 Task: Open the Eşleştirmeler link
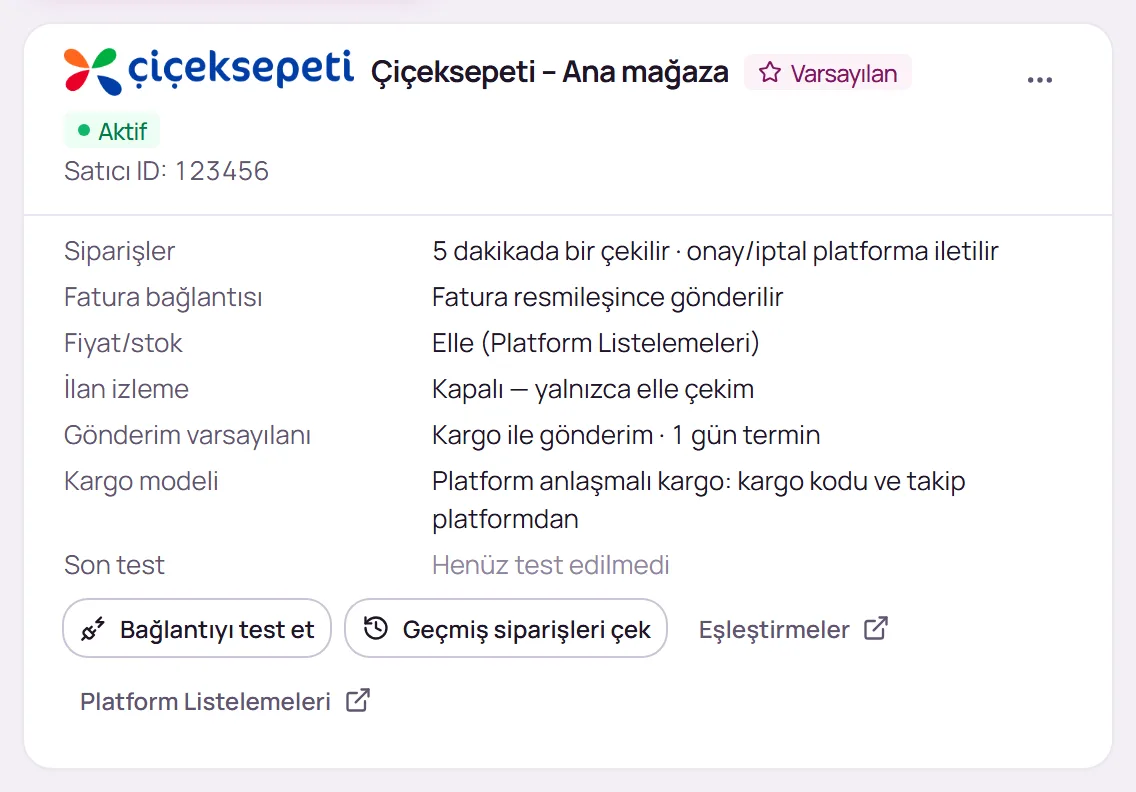(x=793, y=629)
